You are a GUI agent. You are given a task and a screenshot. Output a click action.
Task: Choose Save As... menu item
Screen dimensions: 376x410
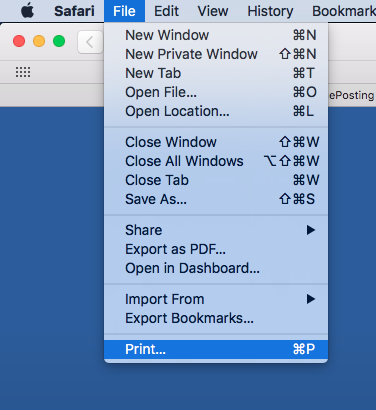click(216, 199)
